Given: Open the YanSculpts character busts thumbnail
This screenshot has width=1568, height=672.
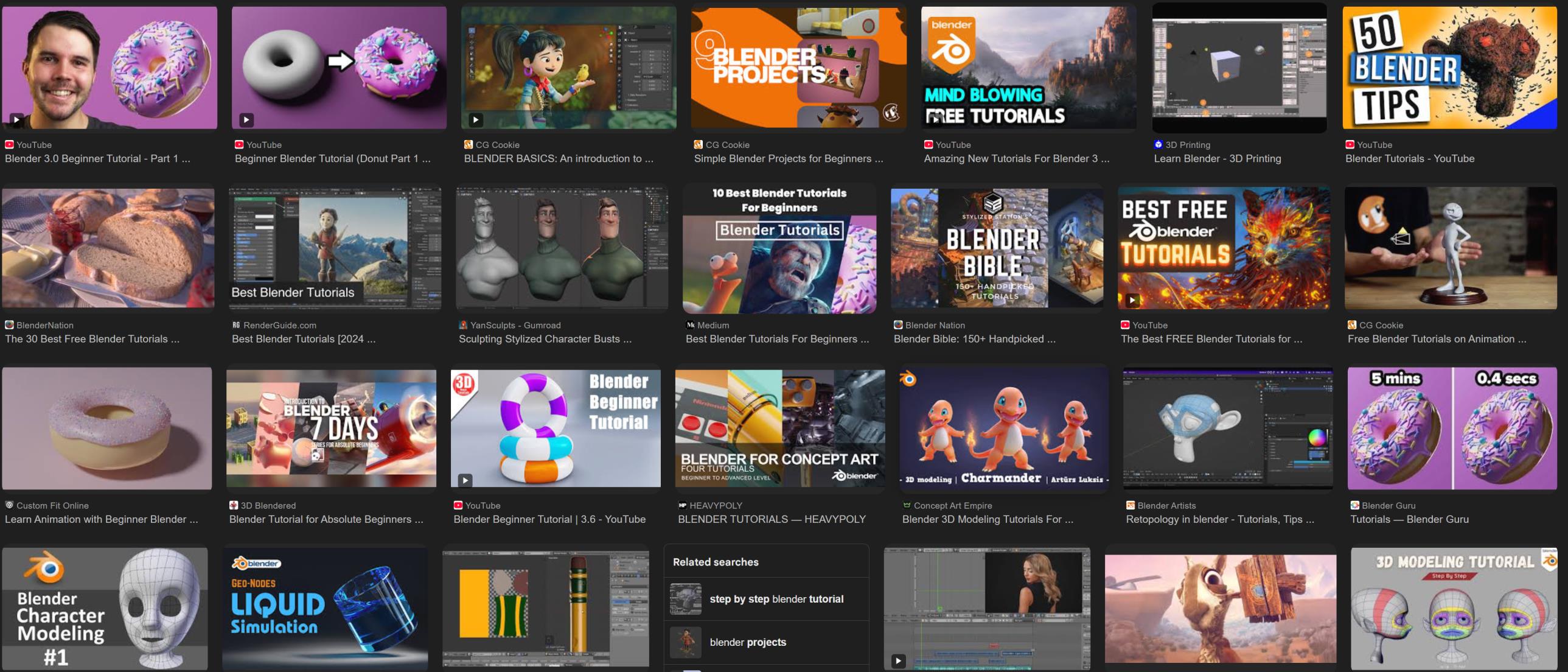Looking at the screenshot, I should [562, 248].
